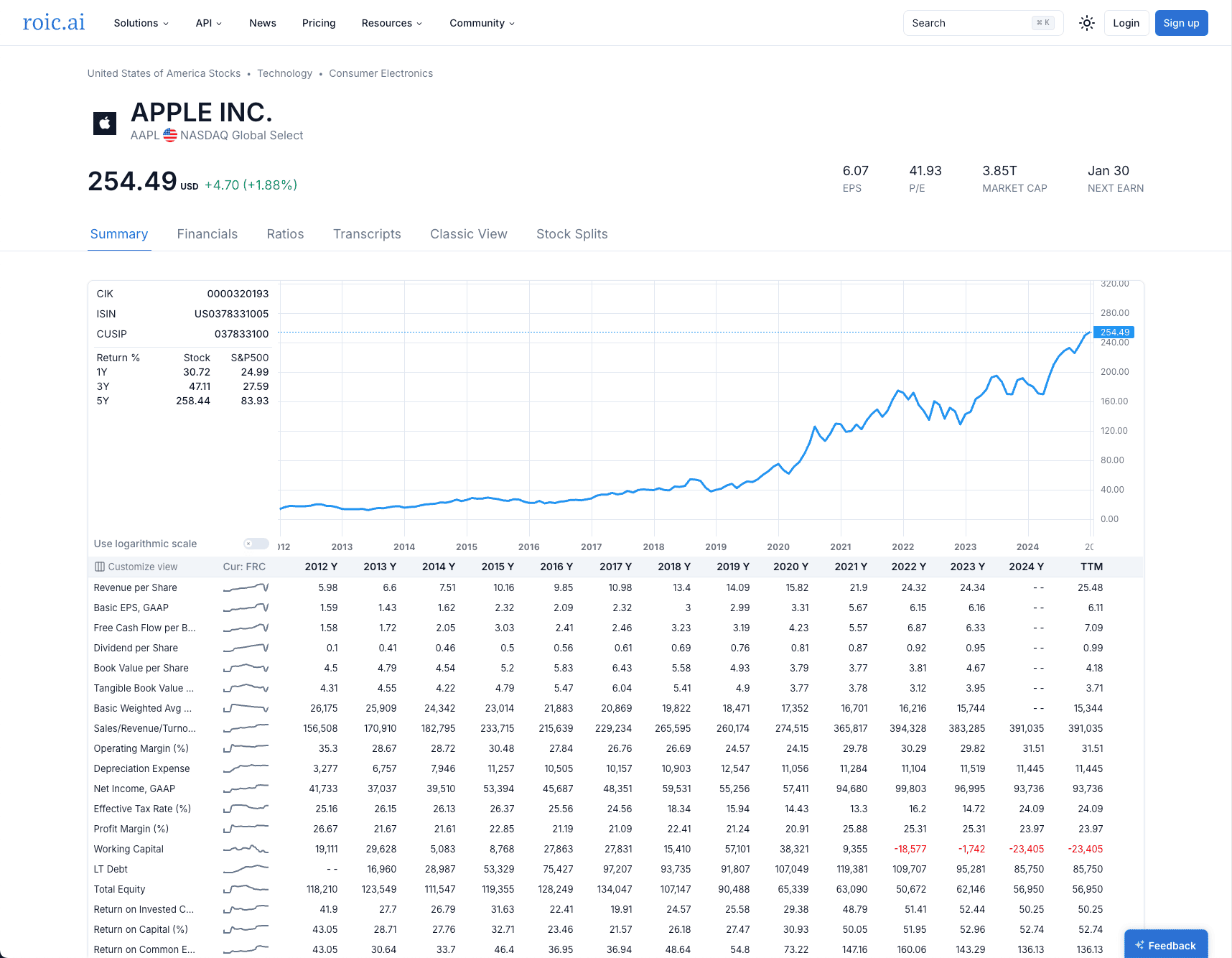Click the TTM column header
The width and height of the screenshot is (1232, 958).
1092,567
